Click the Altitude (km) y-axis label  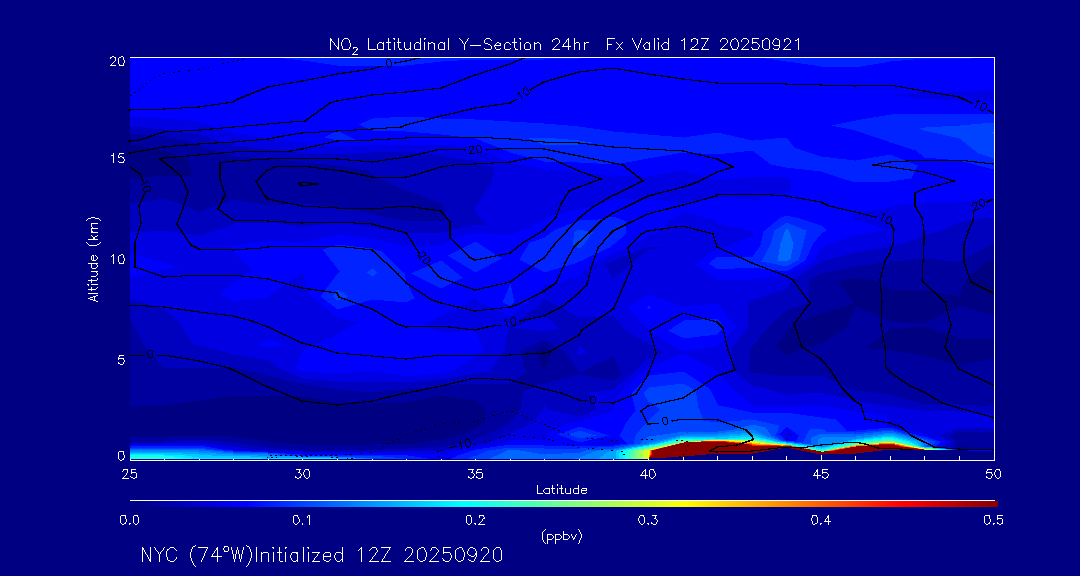click(94, 258)
